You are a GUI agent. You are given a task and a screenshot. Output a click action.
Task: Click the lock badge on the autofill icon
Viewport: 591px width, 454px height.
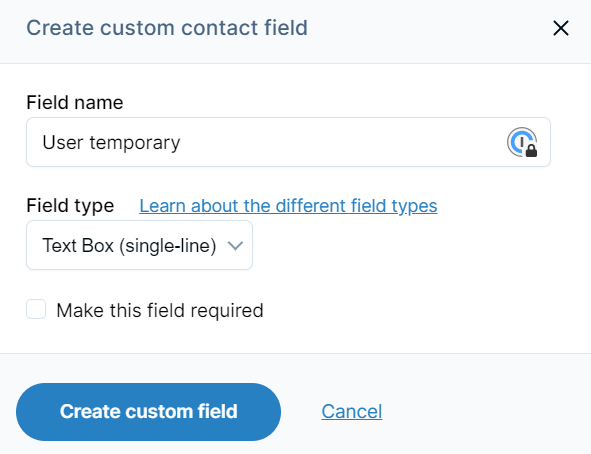pos(531,151)
